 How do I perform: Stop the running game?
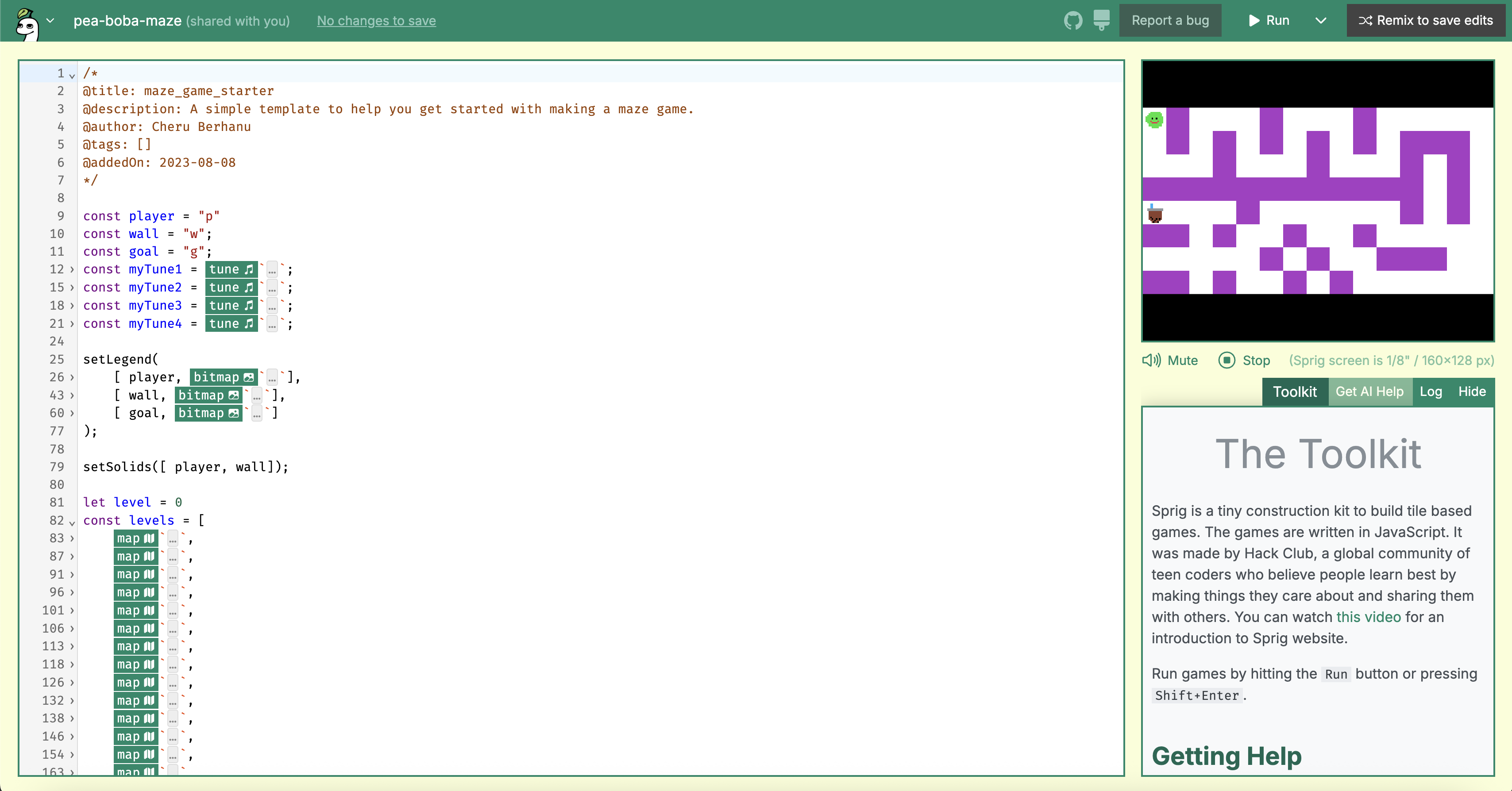(1244, 360)
